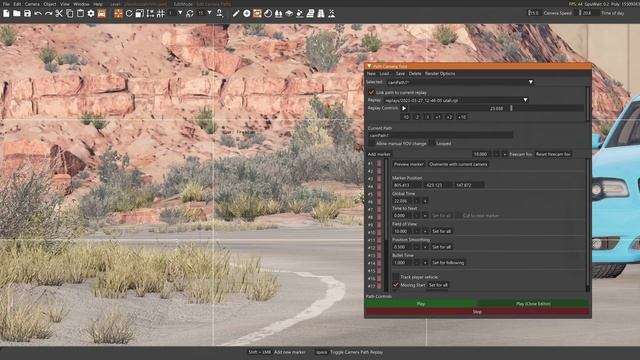Click the align objects toolbar icon
The width and height of the screenshot is (640, 360).
(150, 13)
